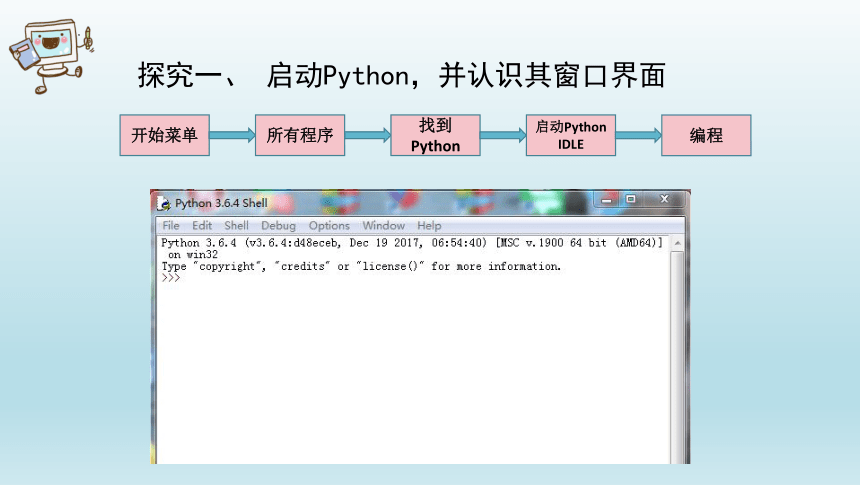The height and width of the screenshot is (485, 860).
Task: Click the 开始菜单 step box
Action: coord(165,135)
